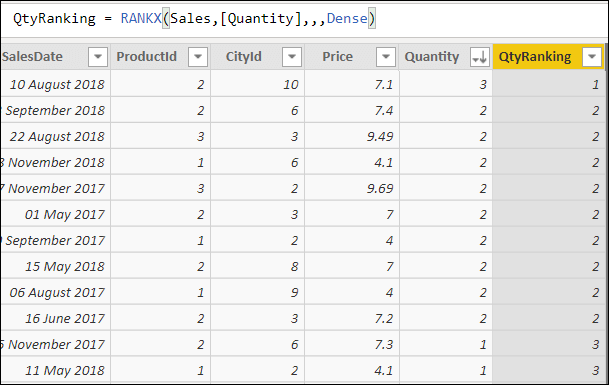Click the Dense keyword in formula
The height and width of the screenshot is (385, 609).
coord(347,18)
